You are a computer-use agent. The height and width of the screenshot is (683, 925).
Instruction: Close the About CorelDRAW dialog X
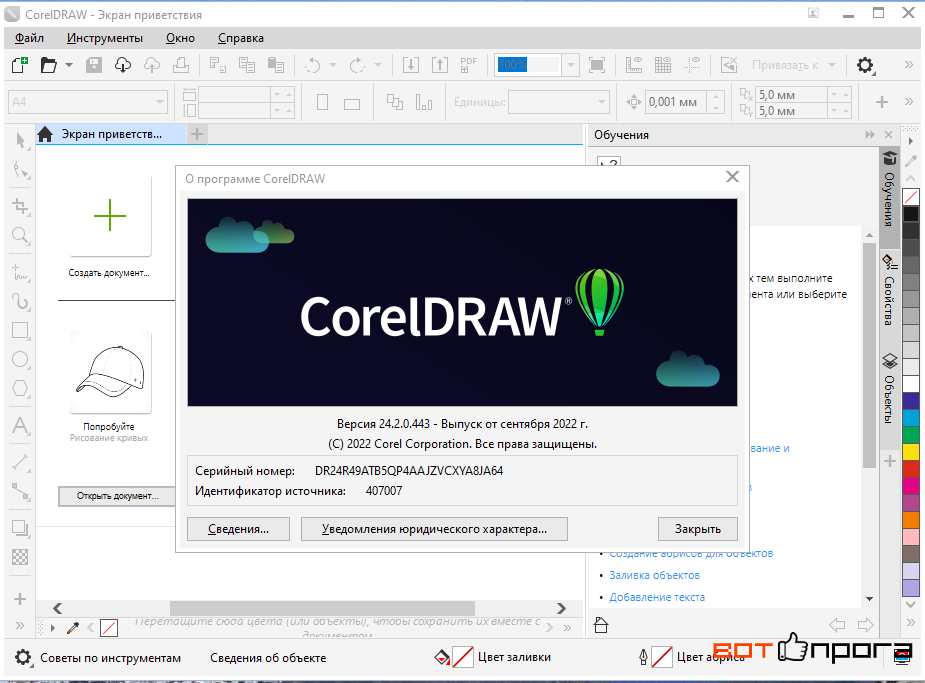732,177
